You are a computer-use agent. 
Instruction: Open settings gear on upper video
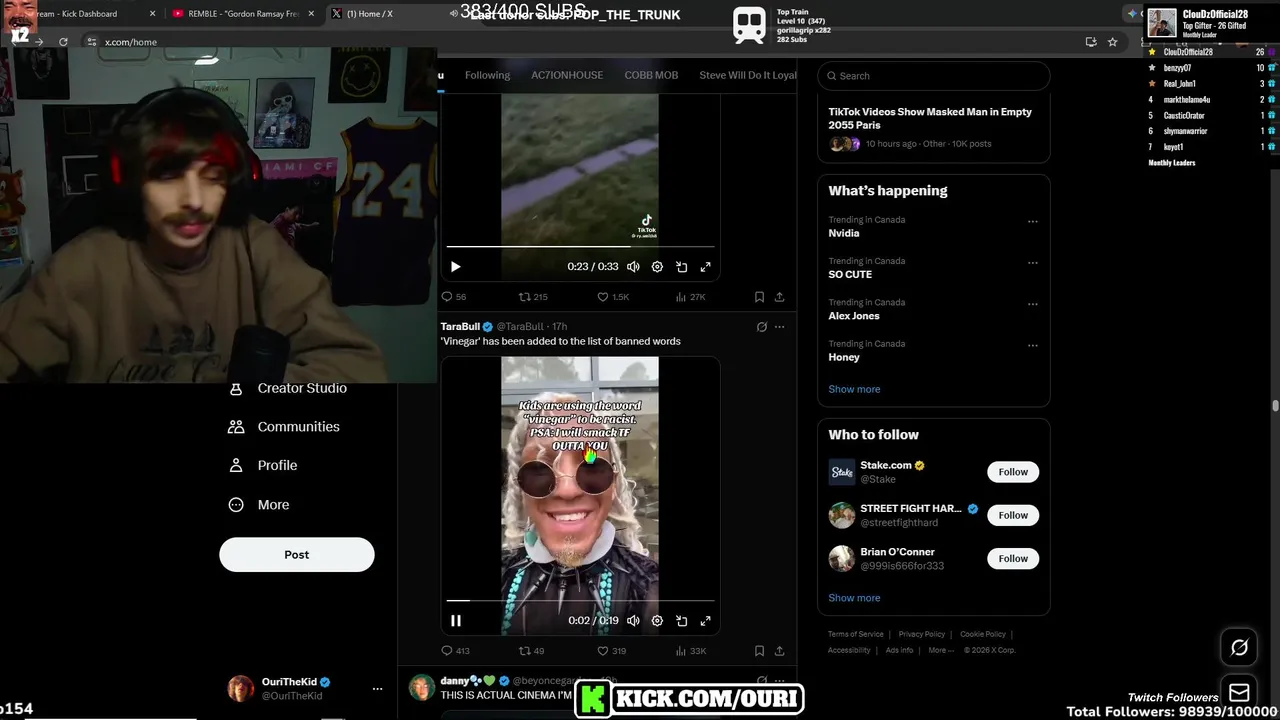tap(657, 267)
